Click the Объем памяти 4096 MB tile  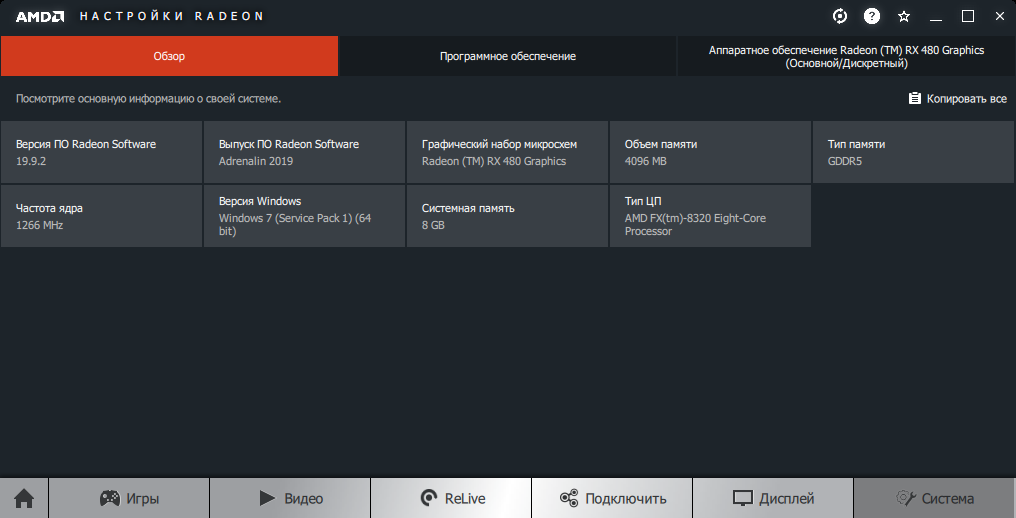[710, 152]
